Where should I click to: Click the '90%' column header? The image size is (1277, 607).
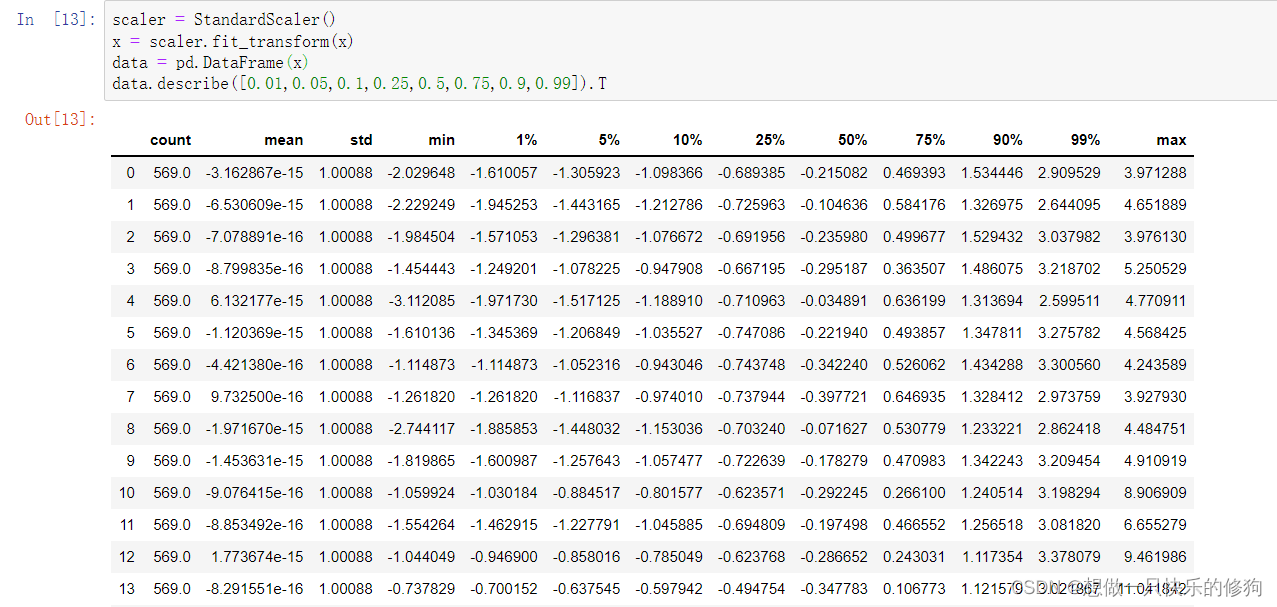pos(1007,140)
